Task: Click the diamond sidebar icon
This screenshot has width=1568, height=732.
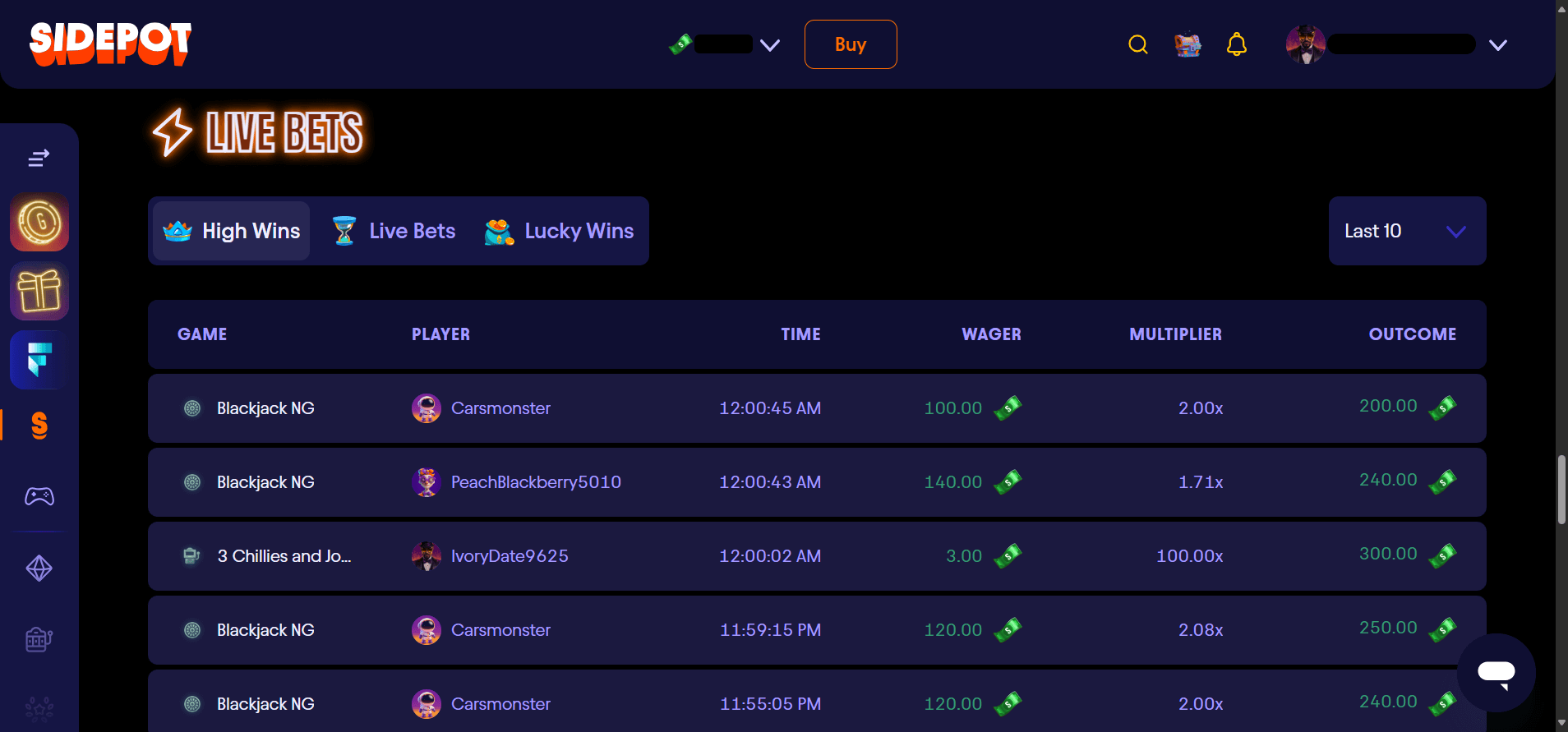Action: pos(39,568)
